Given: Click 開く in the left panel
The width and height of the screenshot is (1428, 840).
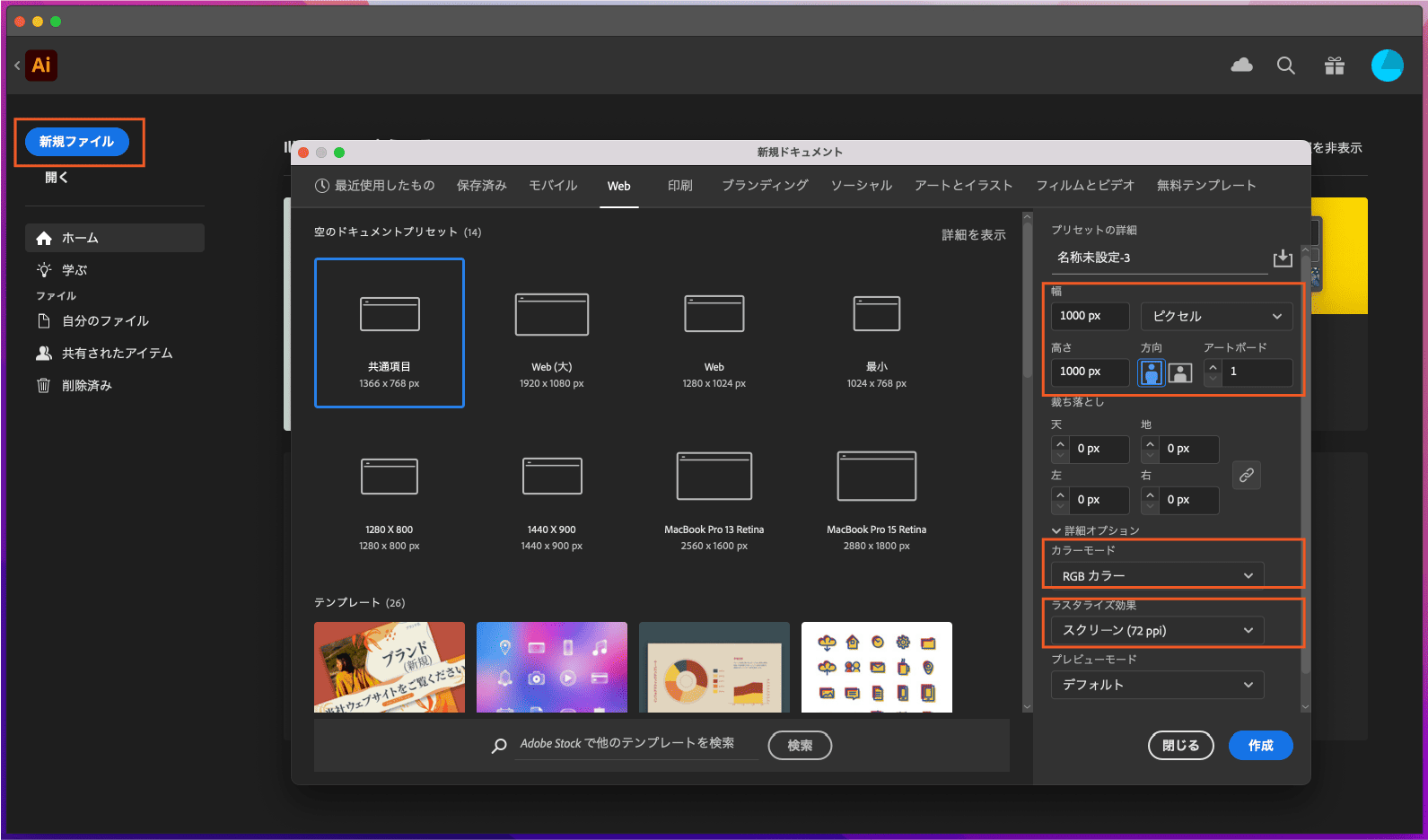Looking at the screenshot, I should [x=57, y=178].
